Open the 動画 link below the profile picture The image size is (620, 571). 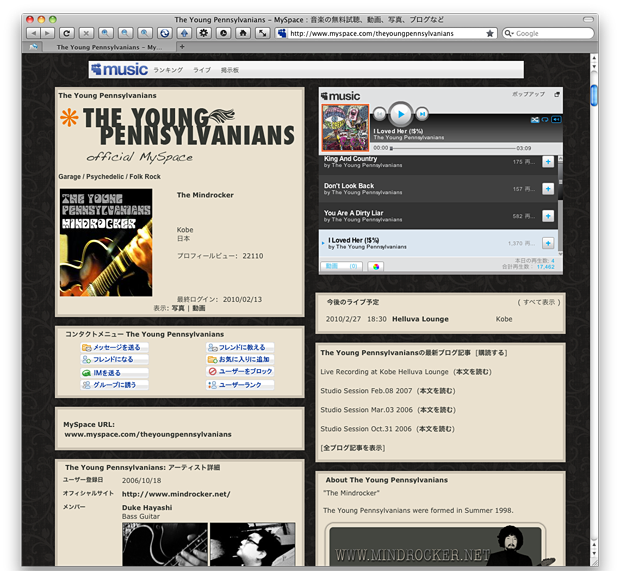tap(198, 308)
